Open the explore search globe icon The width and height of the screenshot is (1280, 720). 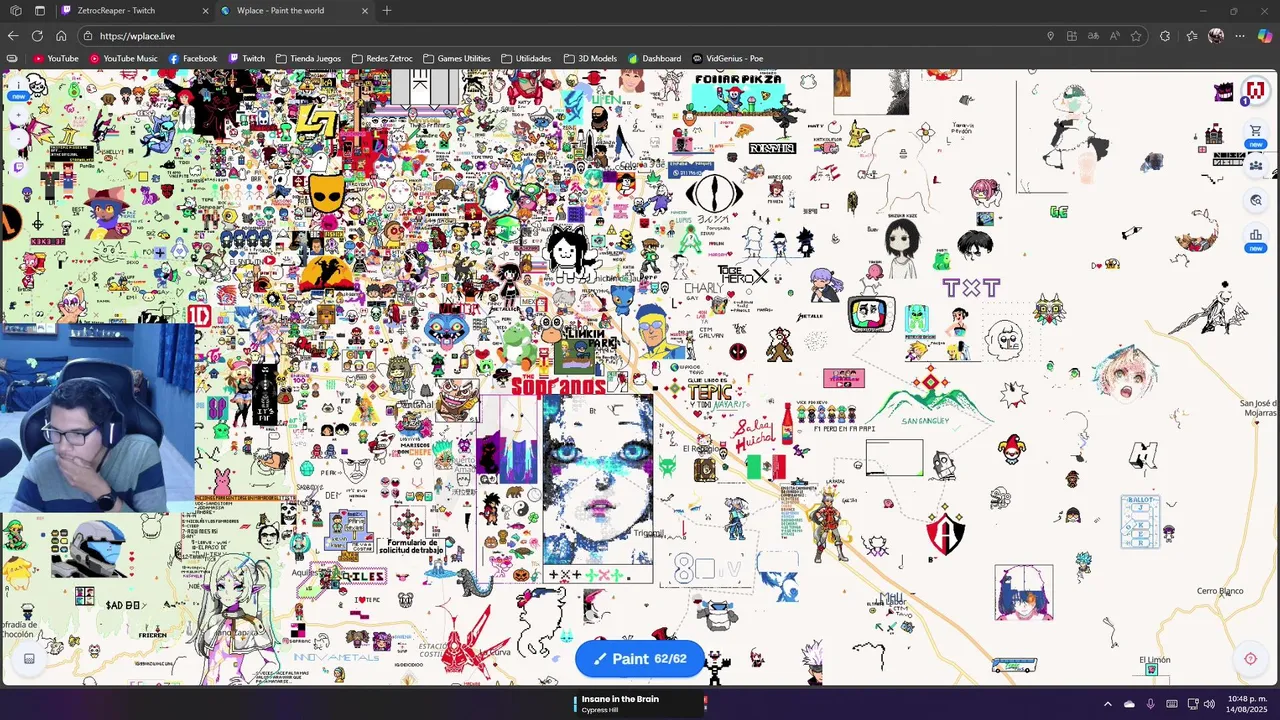click(1255, 201)
